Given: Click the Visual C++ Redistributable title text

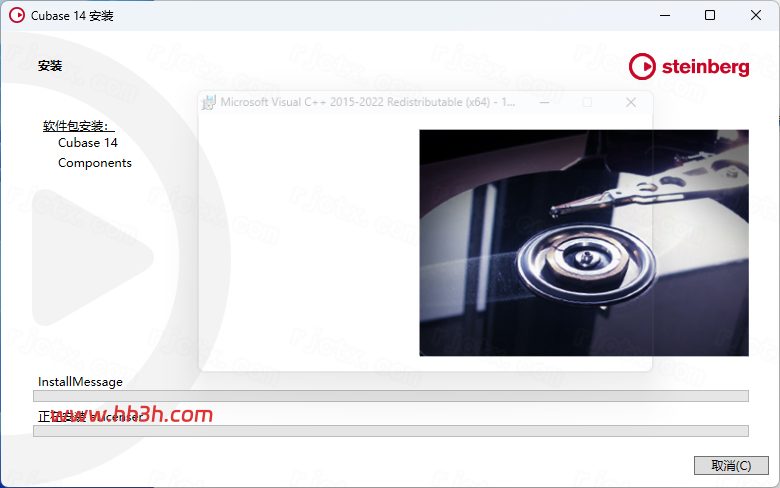Looking at the screenshot, I should (368, 102).
